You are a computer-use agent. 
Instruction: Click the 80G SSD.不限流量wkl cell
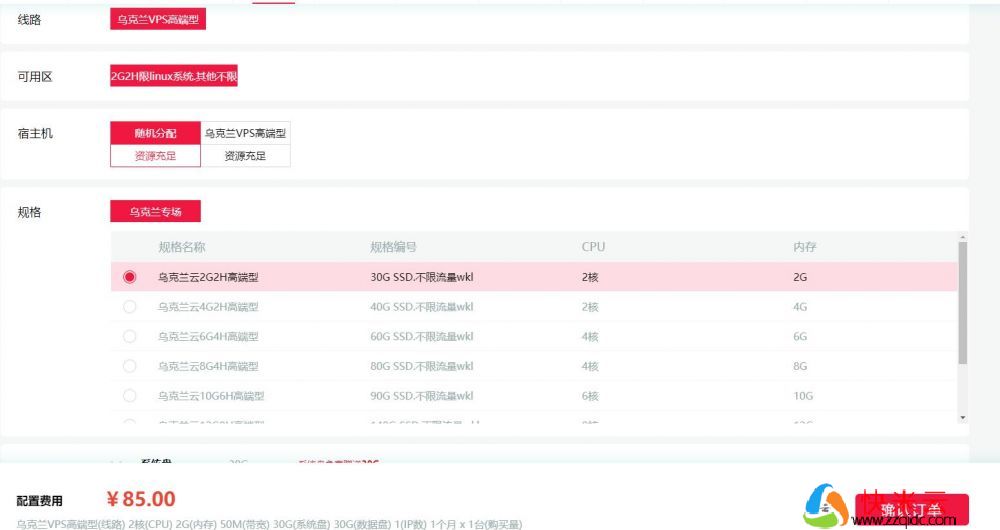pos(422,366)
